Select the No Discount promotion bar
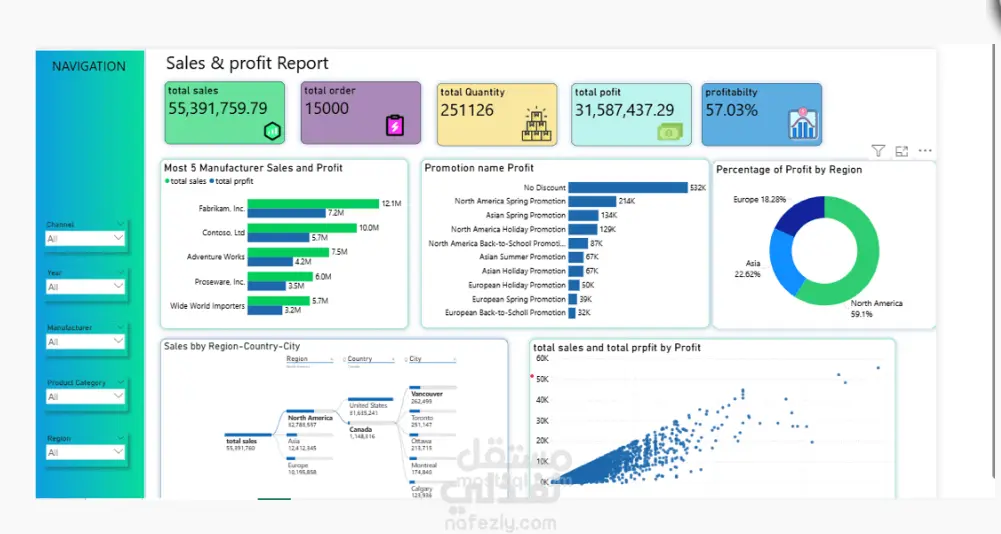Image resolution: width=1001 pixels, height=534 pixels. click(x=628, y=187)
